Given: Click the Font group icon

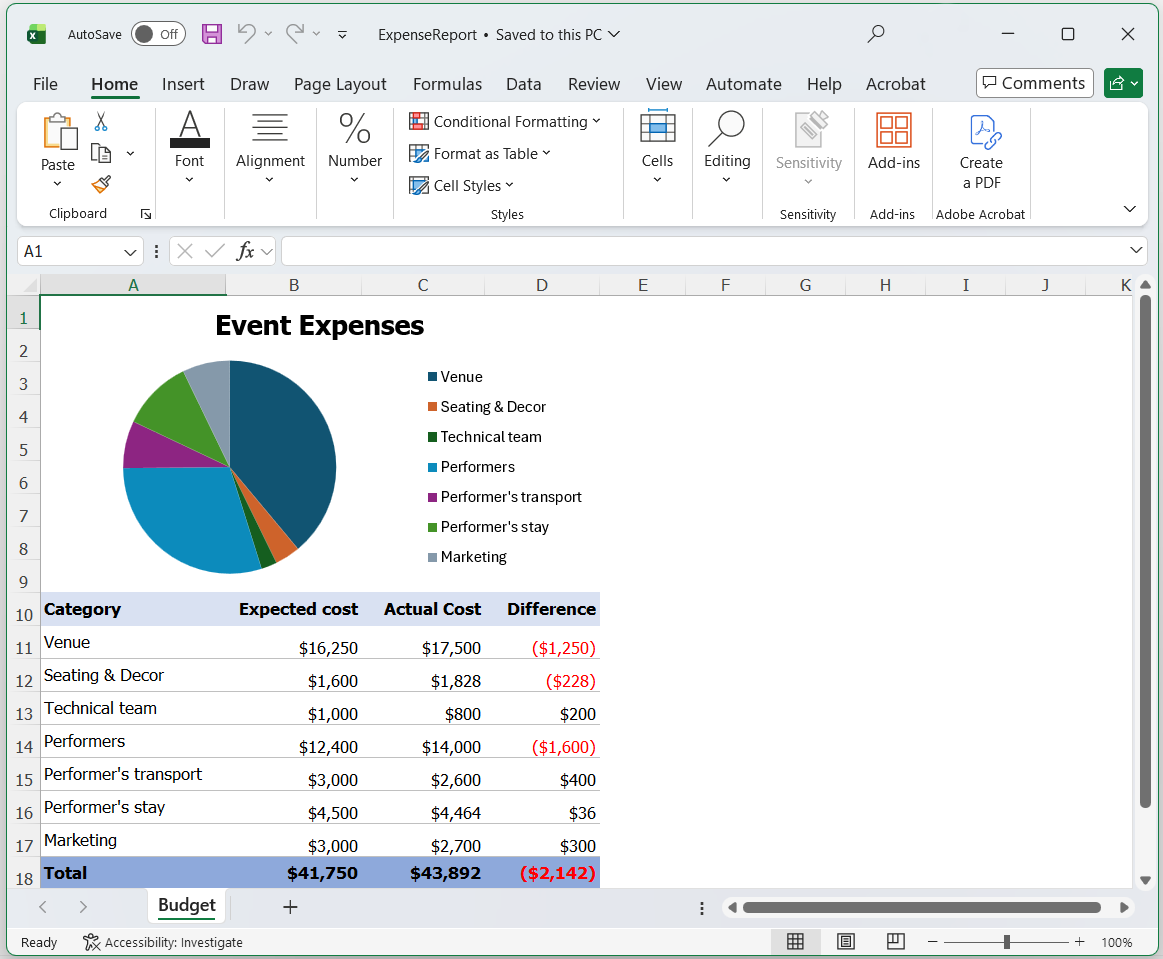Looking at the screenshot, I should pos(190,129).
